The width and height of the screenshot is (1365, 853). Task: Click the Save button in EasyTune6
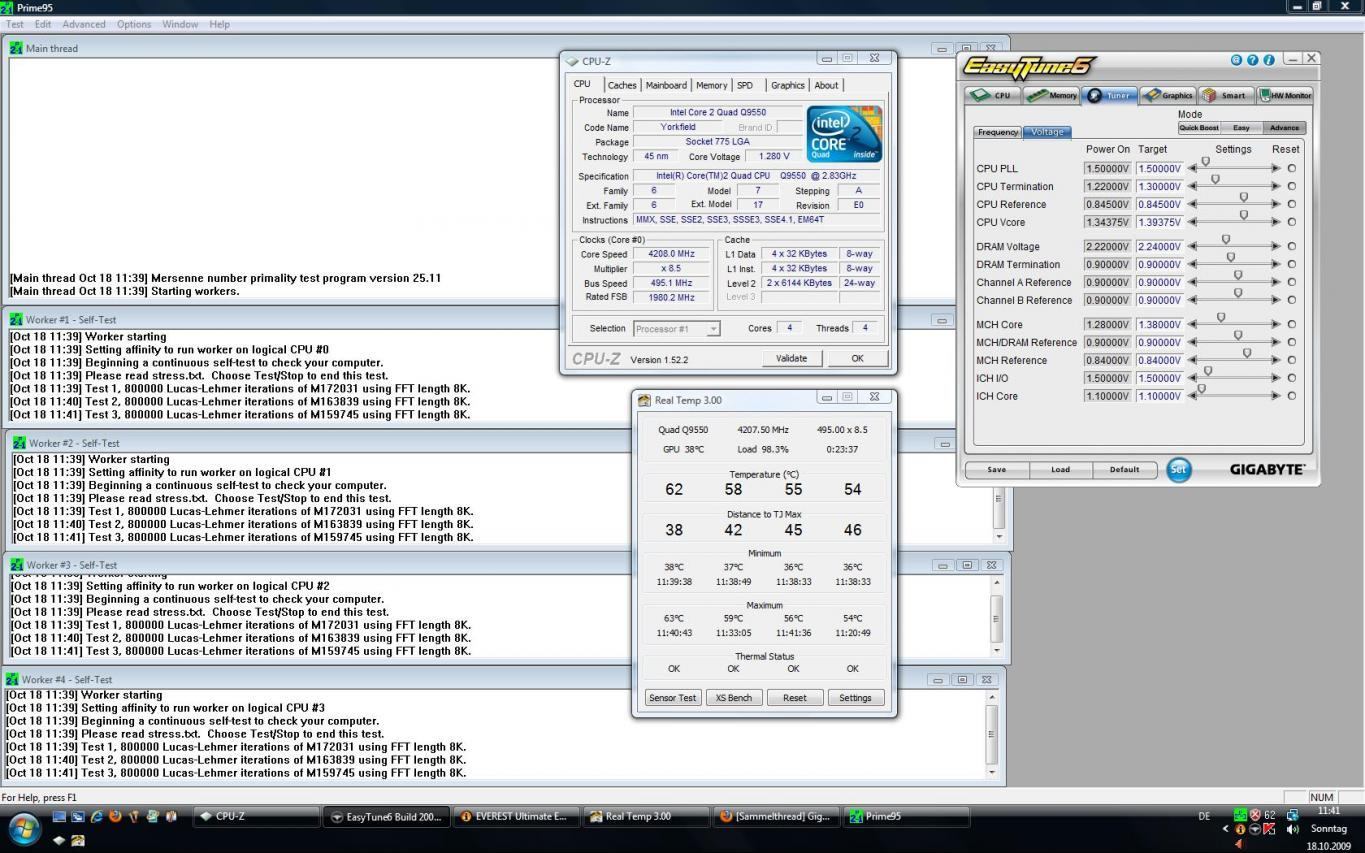[997, 469]
